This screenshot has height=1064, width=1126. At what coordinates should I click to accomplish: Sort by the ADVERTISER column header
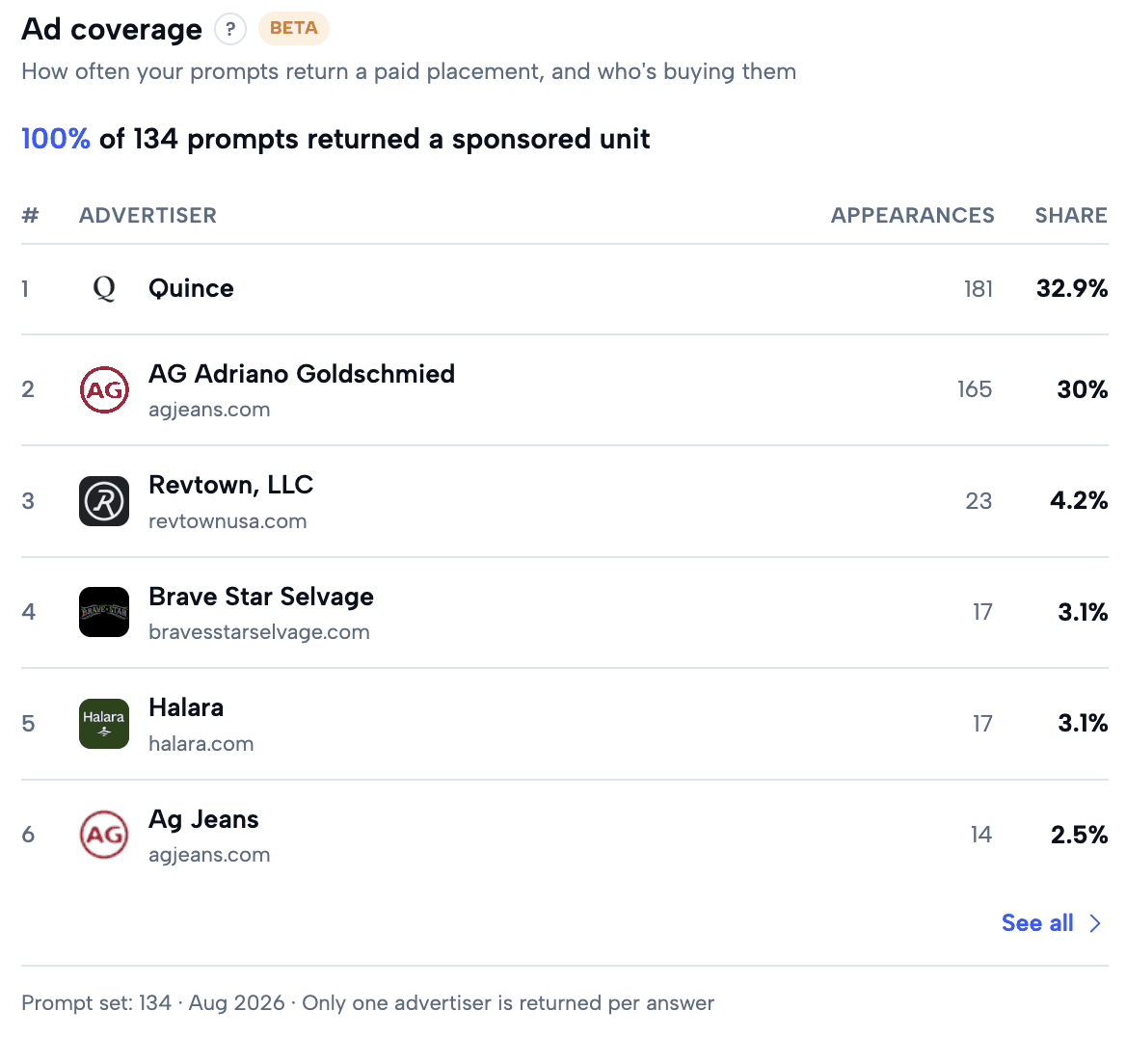[x=147, y=215]
